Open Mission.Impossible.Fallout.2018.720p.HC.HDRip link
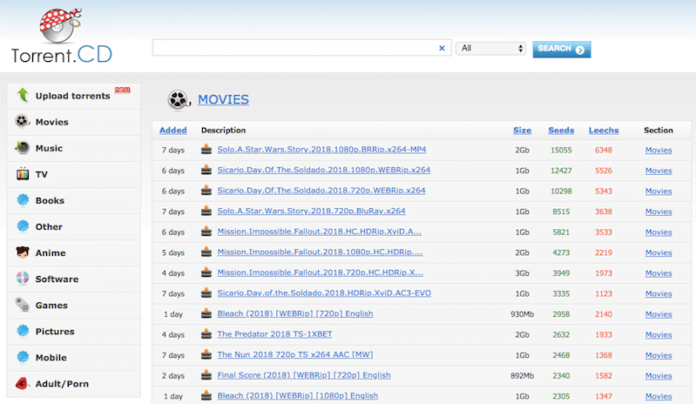696x404 pixels. point(320,273)
